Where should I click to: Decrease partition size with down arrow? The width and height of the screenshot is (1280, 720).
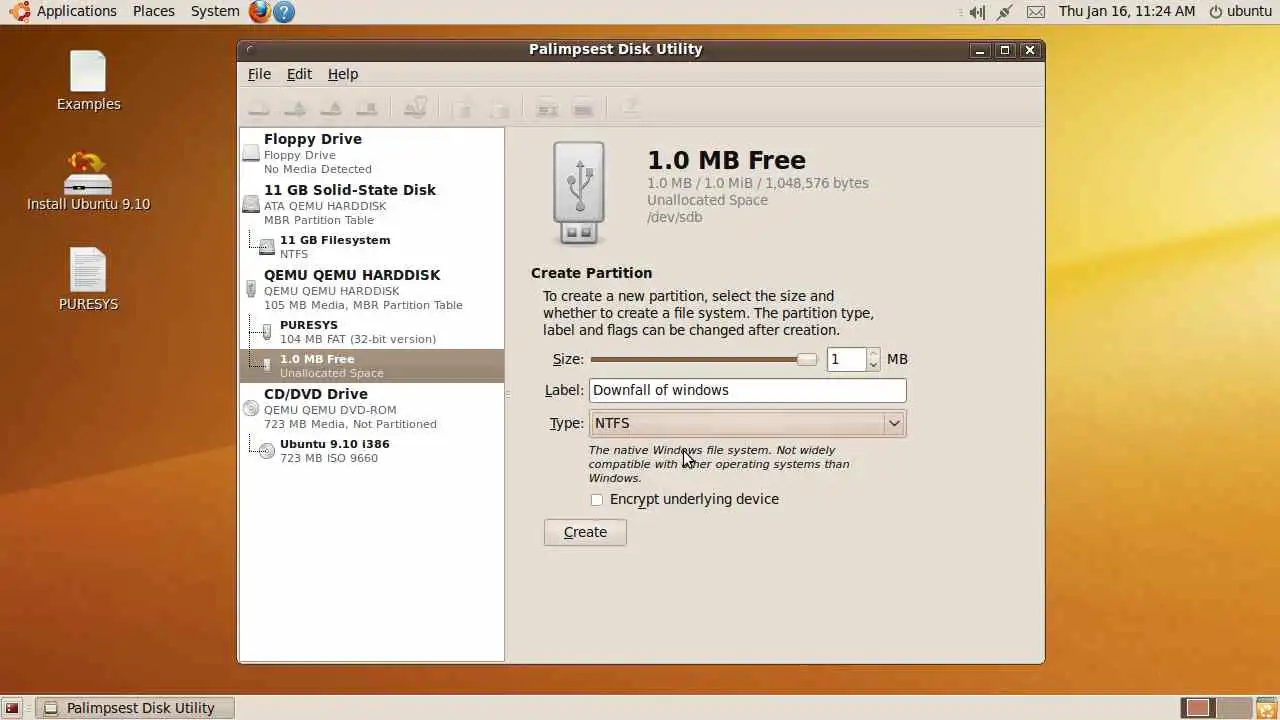pos(874,365)
